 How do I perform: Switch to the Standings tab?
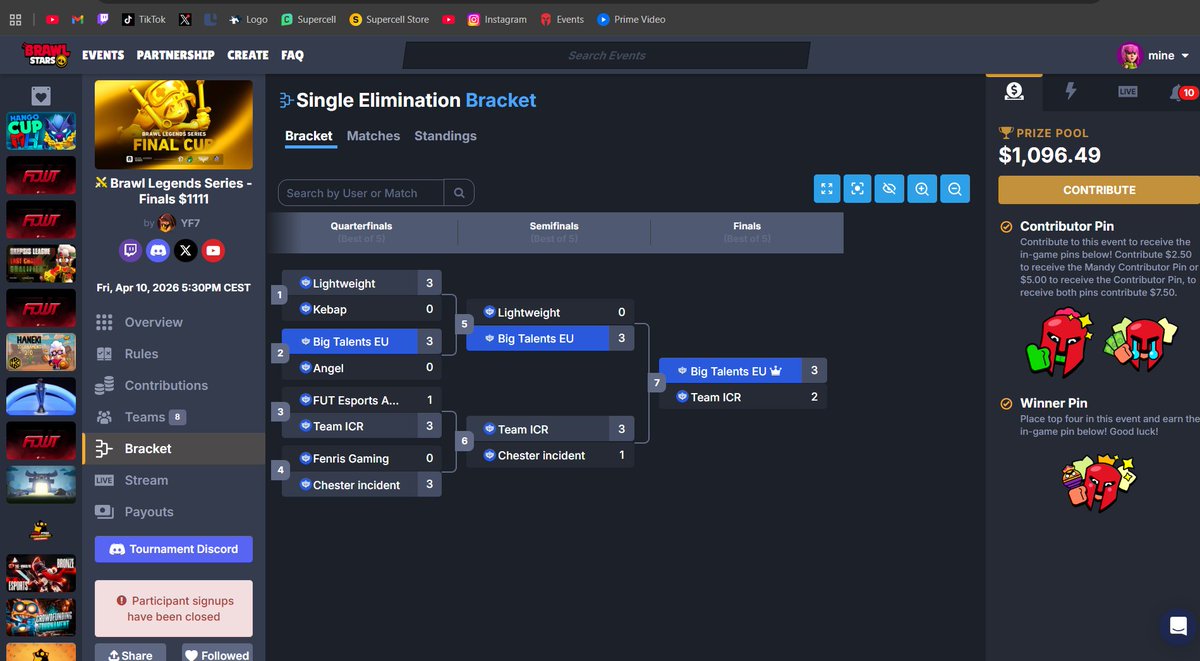(445, 136)
